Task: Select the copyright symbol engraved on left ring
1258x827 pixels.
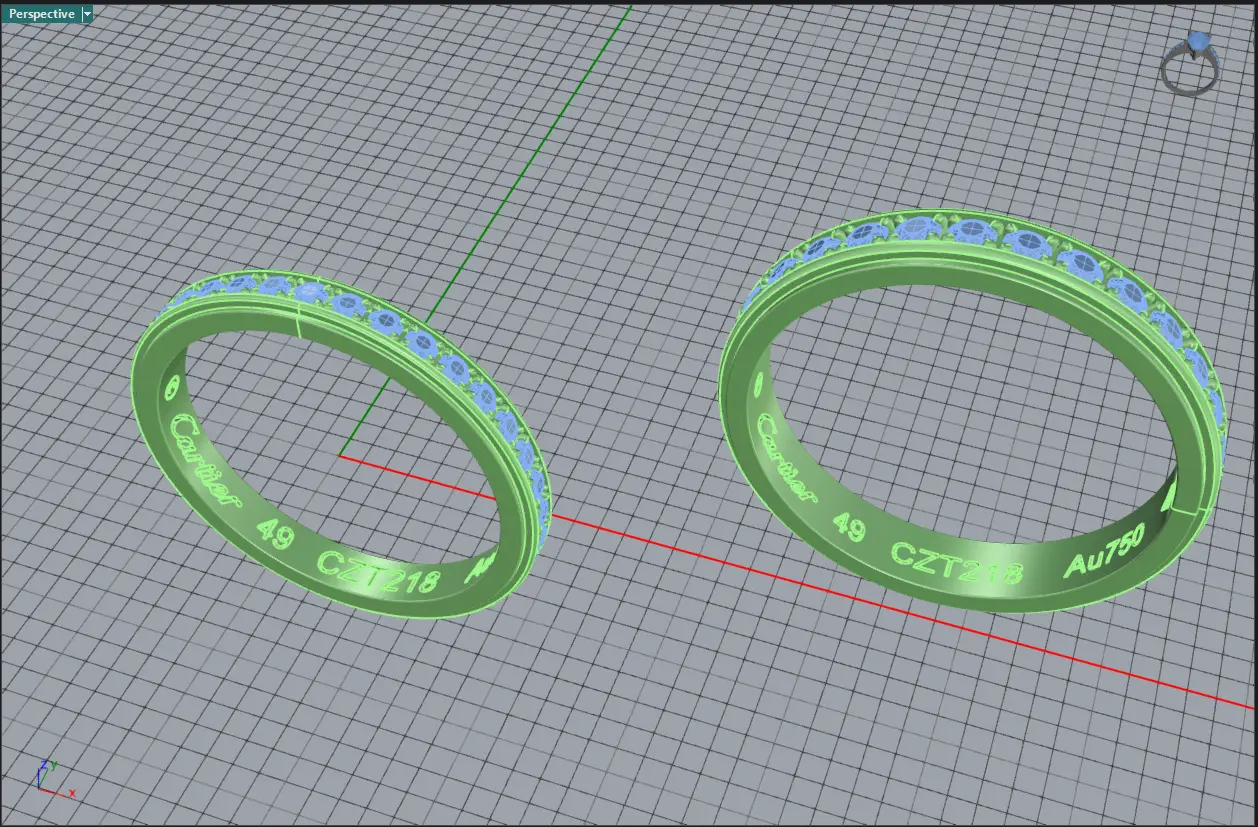Action: [x=170, y=387]
